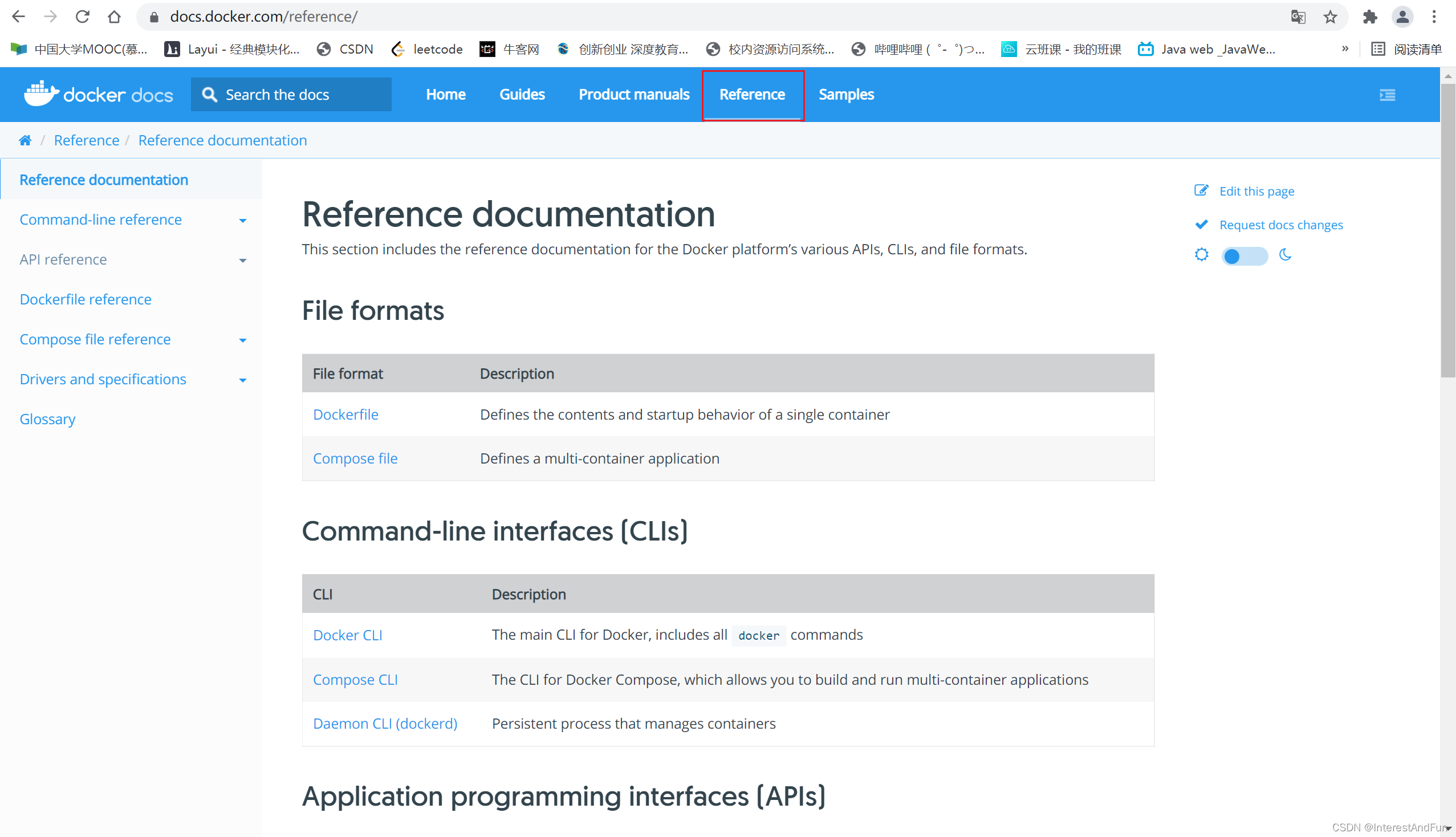This screenshot has width=1456, height=837.
Task: Open the Home nav tab
Action: click(445, 94)
